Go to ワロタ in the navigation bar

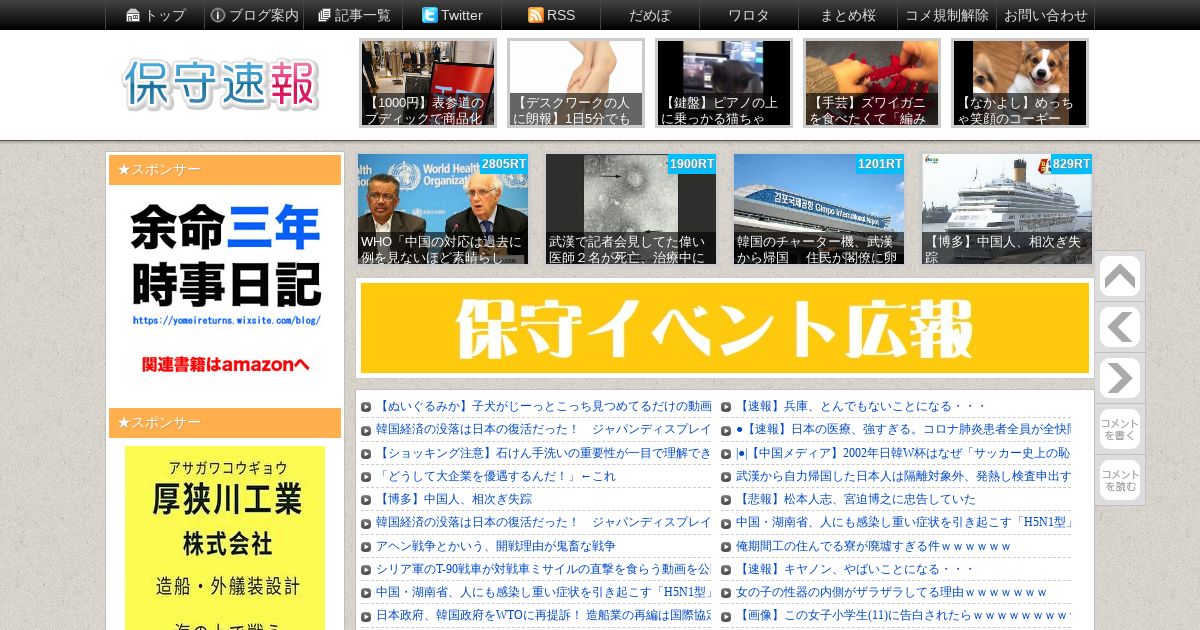749,15
